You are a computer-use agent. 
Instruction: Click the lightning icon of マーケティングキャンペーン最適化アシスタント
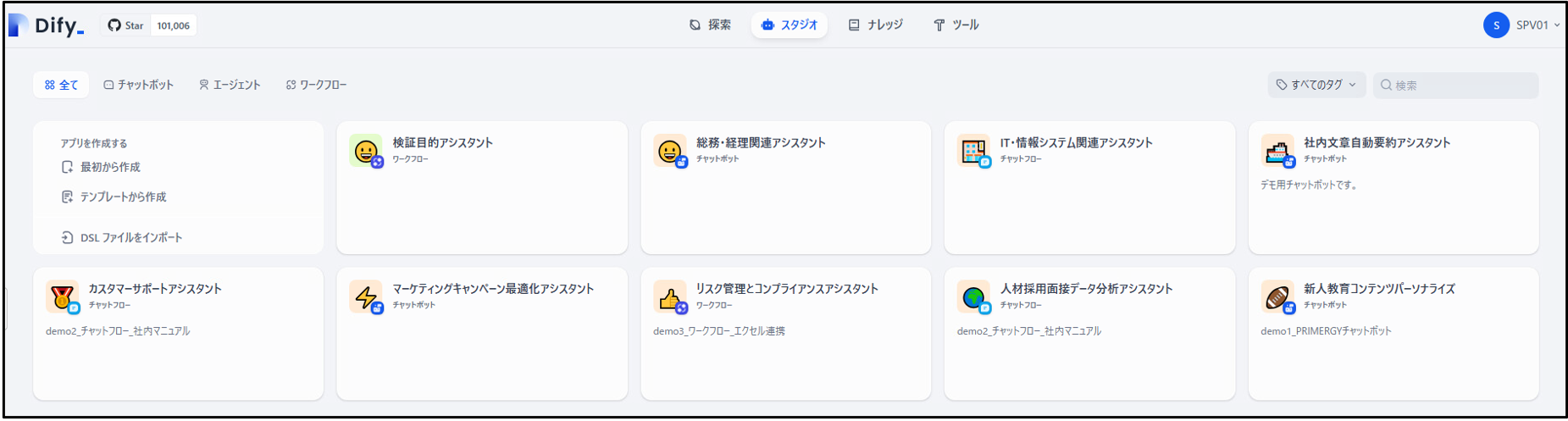coord(366,297)
